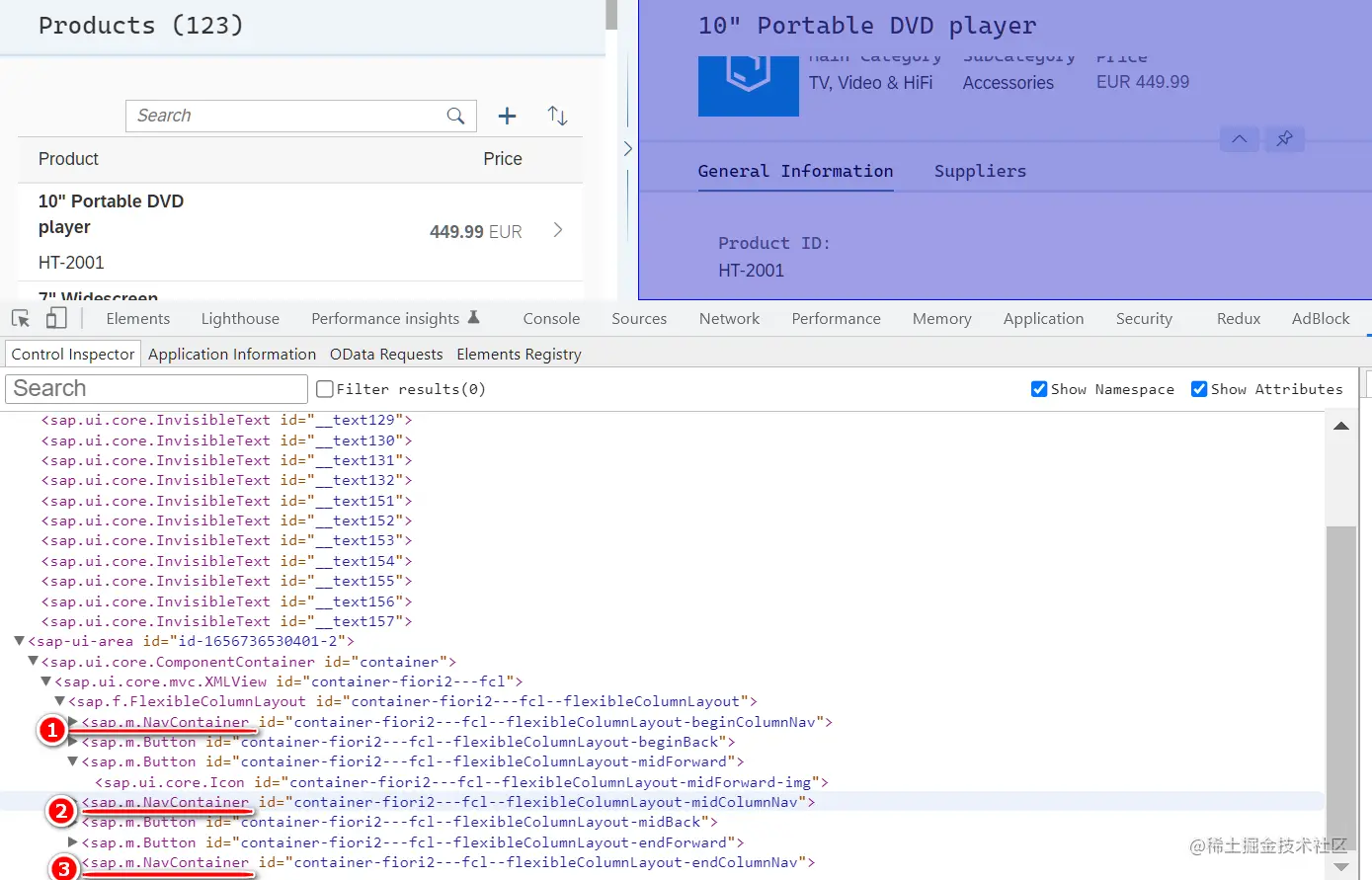The image size is (1372, 880).
Task: Focus the Control Inspector Search field
Action: [157, 388]
